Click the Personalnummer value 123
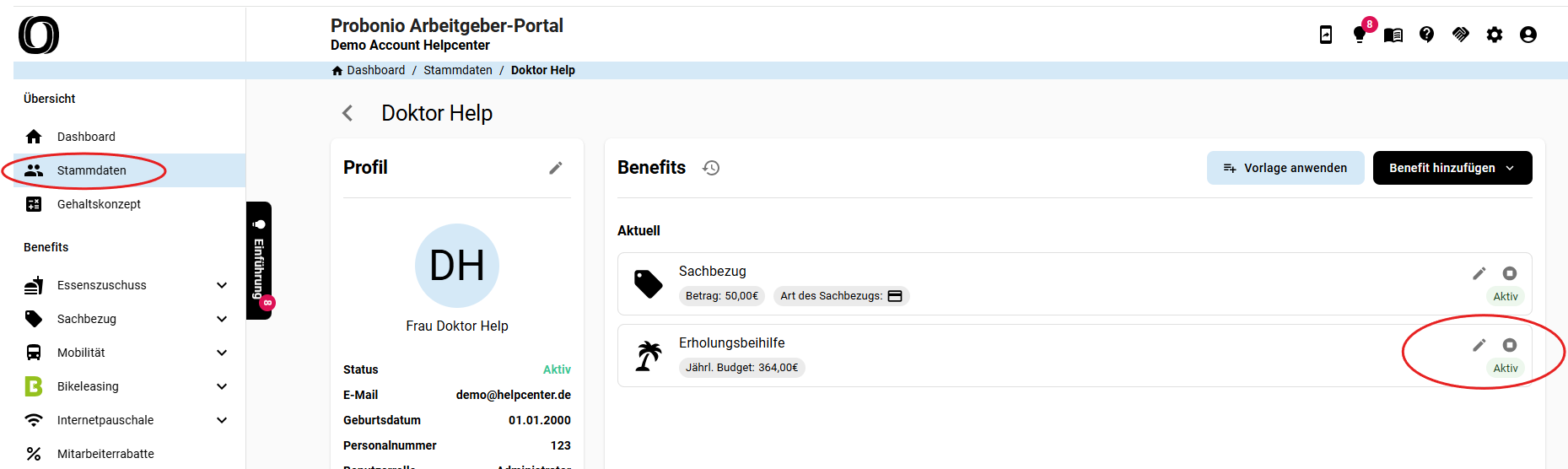 coord(561,445)
